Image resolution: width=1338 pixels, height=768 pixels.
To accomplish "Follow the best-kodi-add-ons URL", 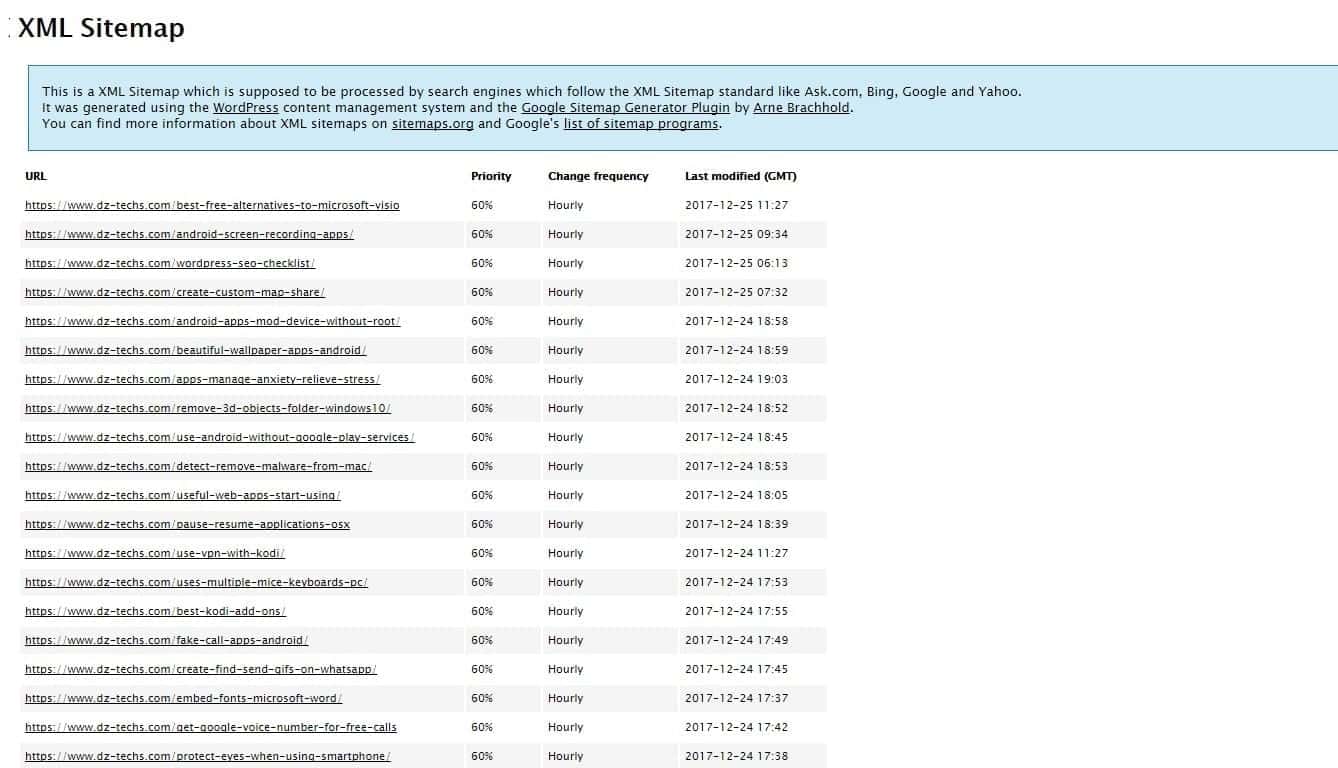I will tap(156, 611).
